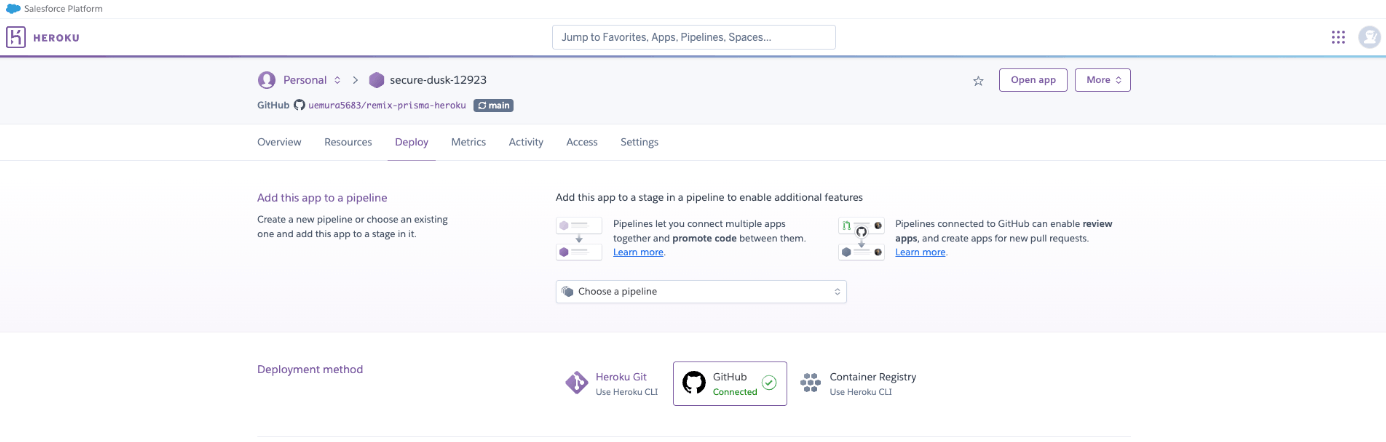Click the secure-dusk-12923 hexagon app icon
This screenshot has width=1386, height=442.
pos(376,80)
